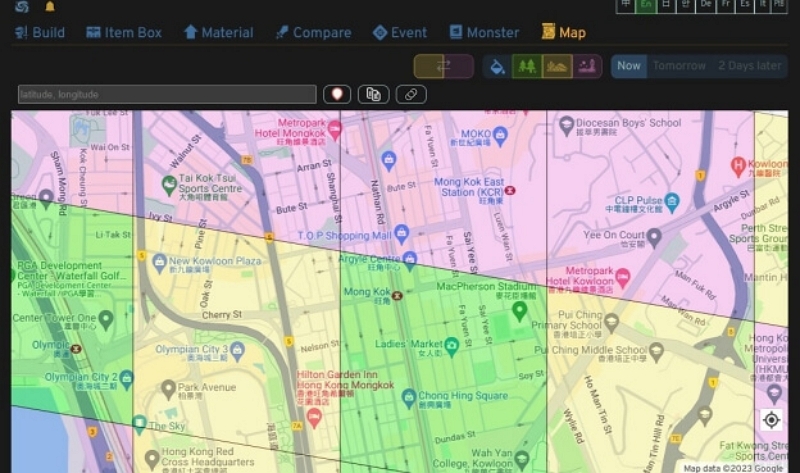The image size is (800, 473).
Task: Click the copy coordinates icon button
Action: tap(373, 94)
